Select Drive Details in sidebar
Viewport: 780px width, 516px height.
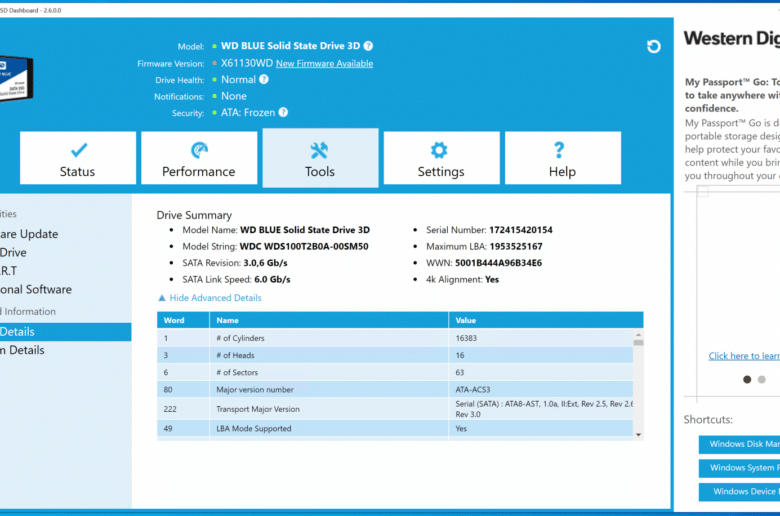click(x=66, y=332)
